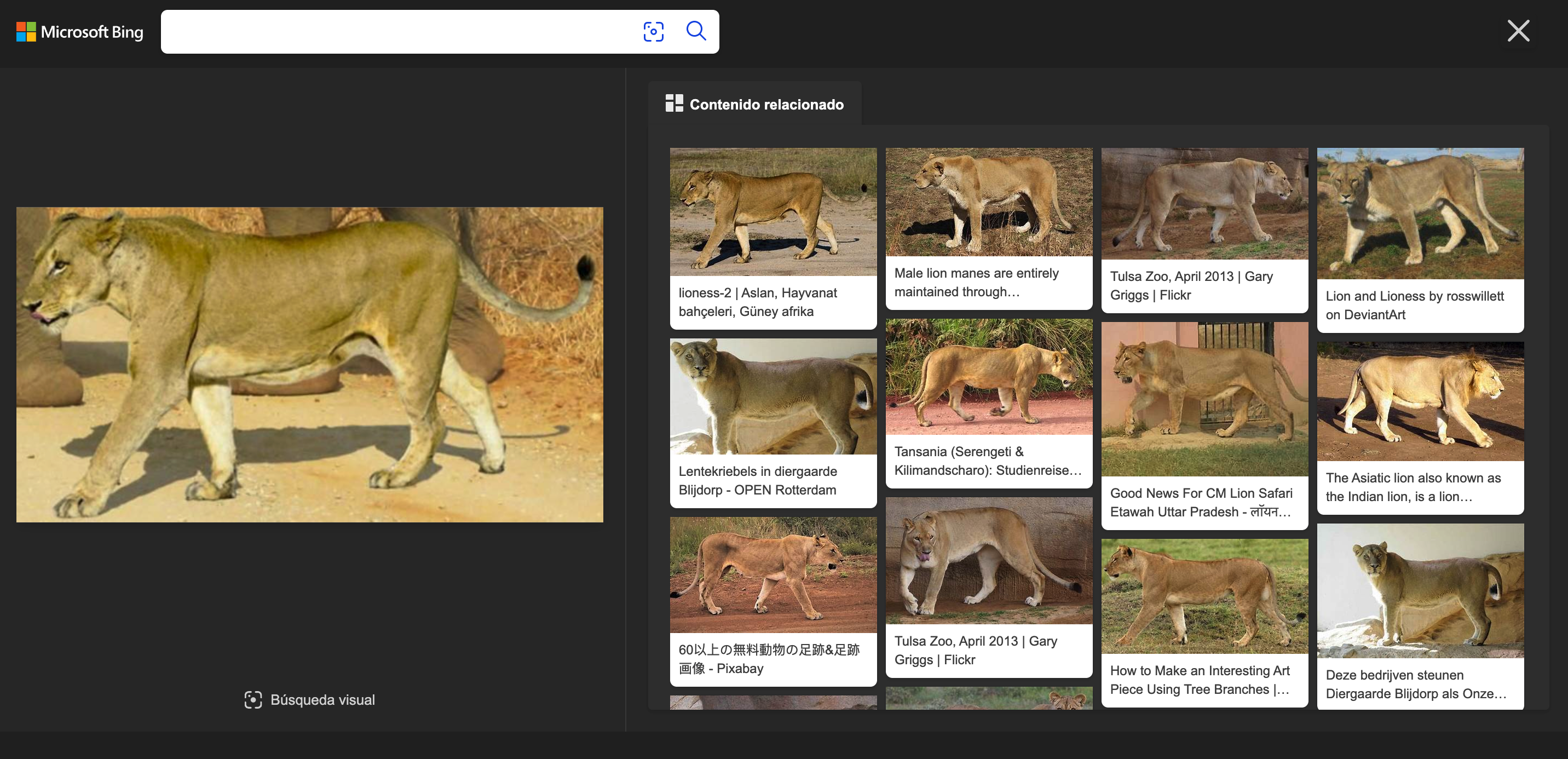Click the Búsqueda visual text button
This screenshot has width=1568, height=759.
click(322, 699)
